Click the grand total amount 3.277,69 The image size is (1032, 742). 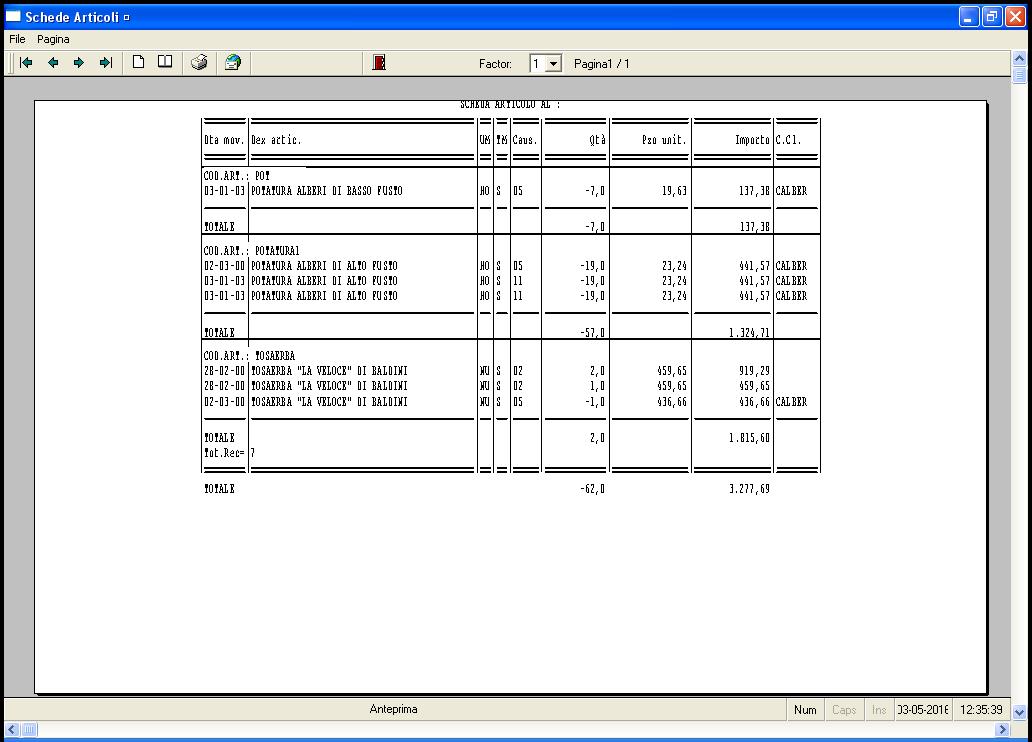749,489
